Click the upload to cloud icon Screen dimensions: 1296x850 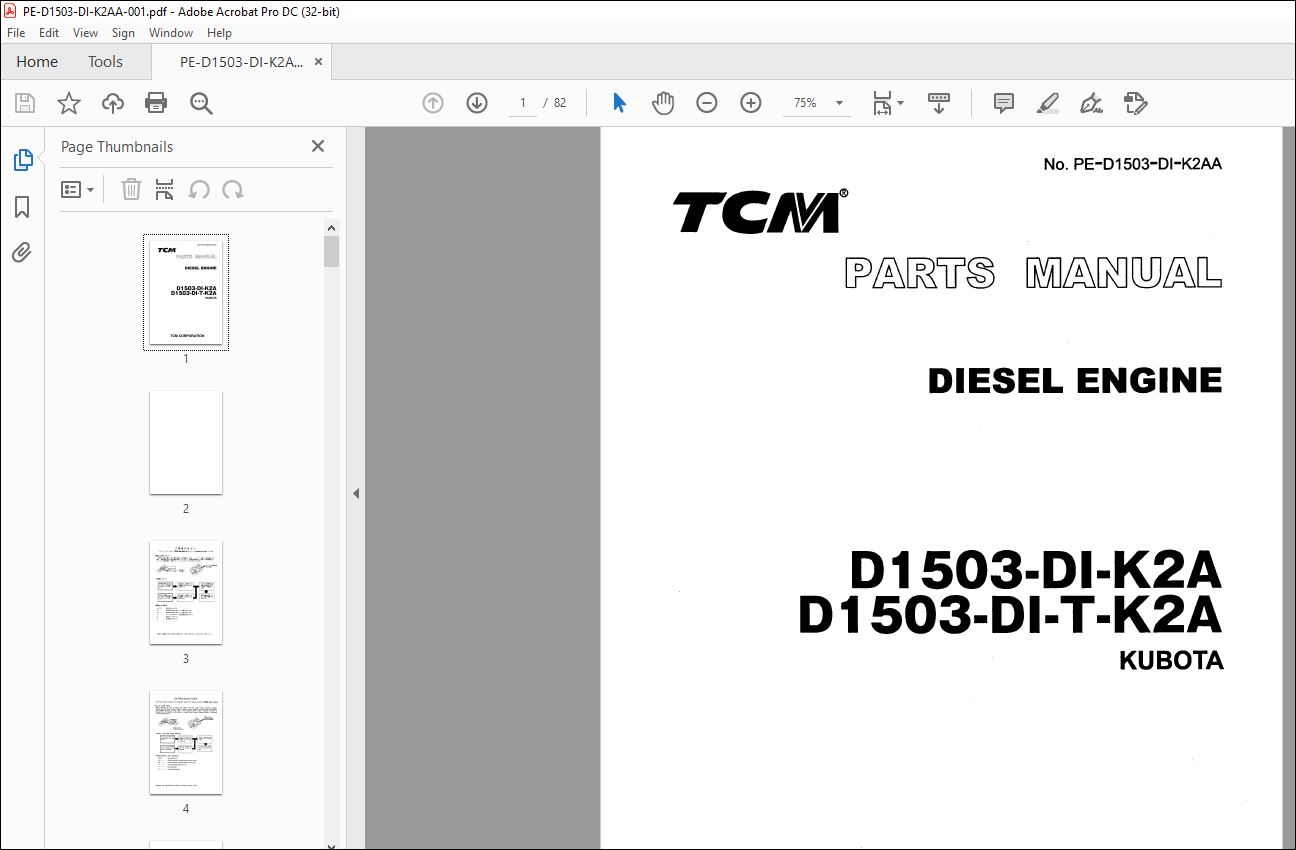pyautogui.click(x=113, y=103)
